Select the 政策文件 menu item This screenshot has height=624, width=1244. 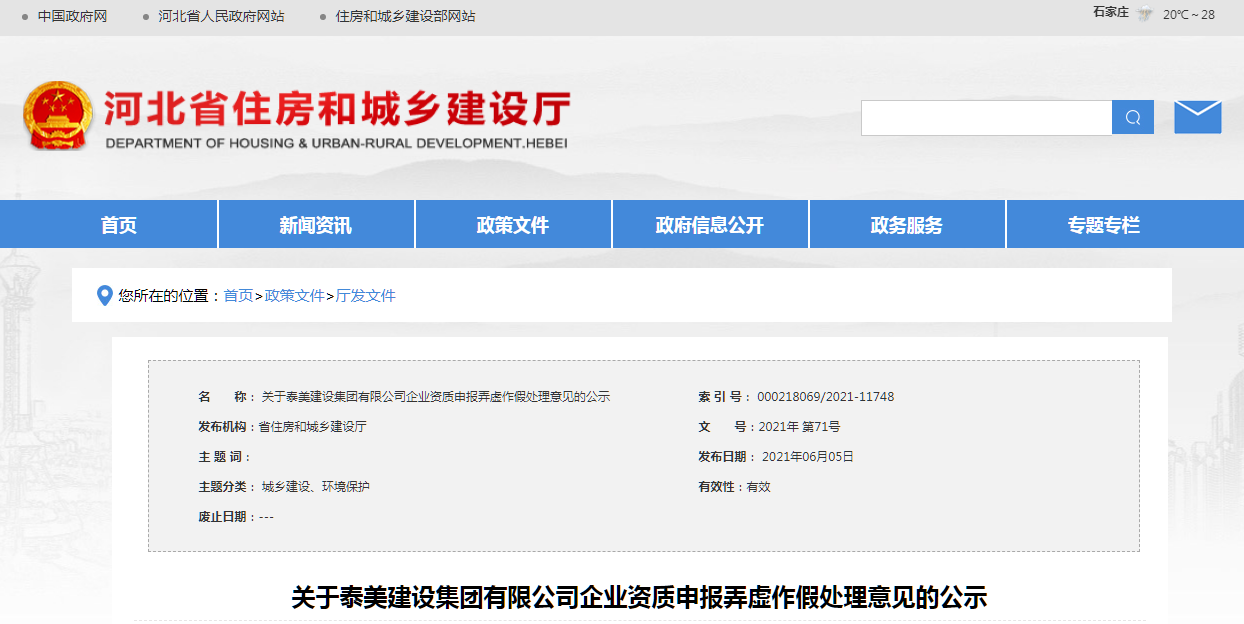(x=512, y=225)
